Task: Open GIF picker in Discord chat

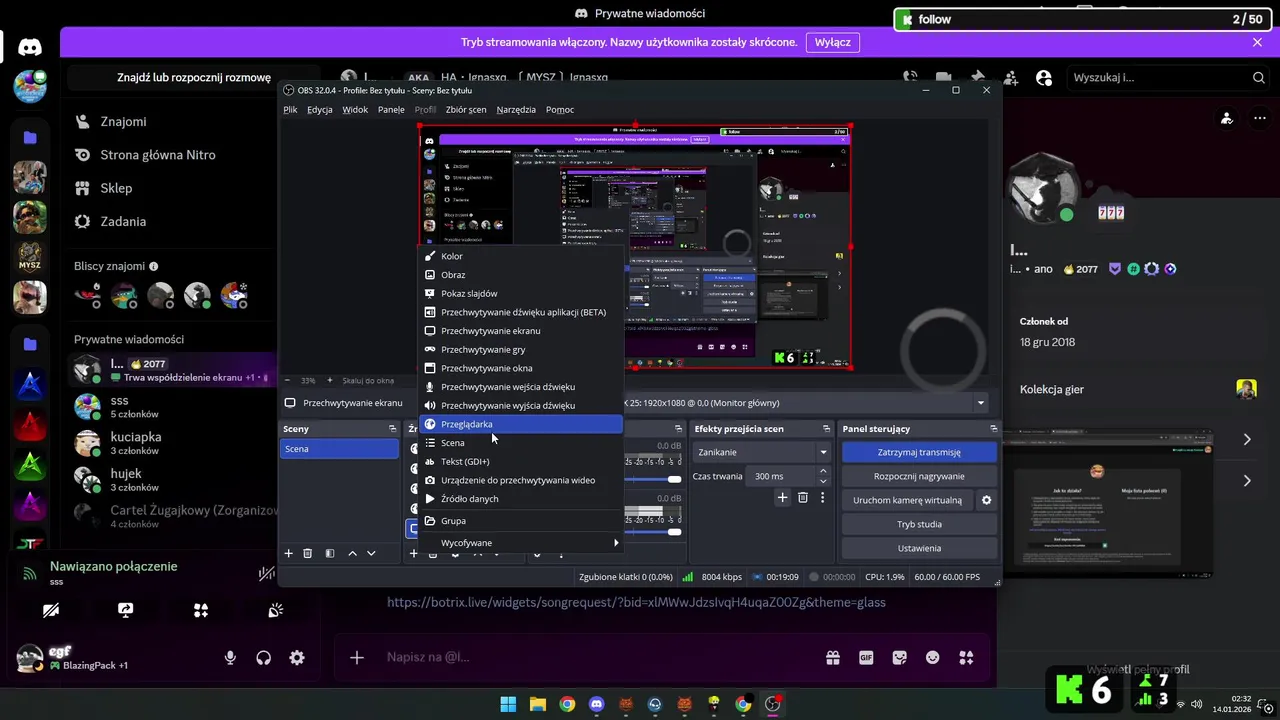Action: tap(866, 657)
